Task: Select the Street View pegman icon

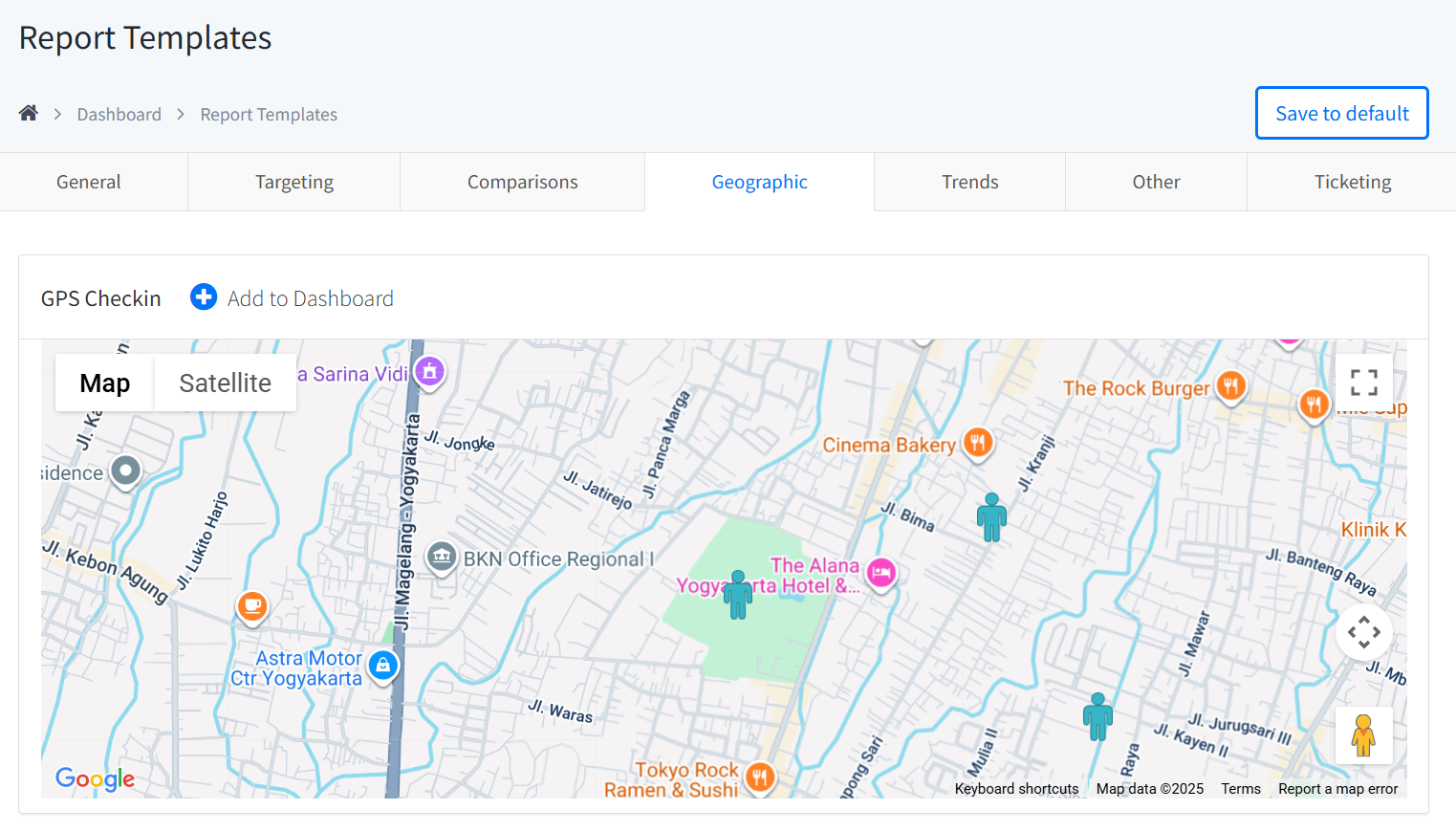Action: pyautogui.click(x=1363, y=735)
